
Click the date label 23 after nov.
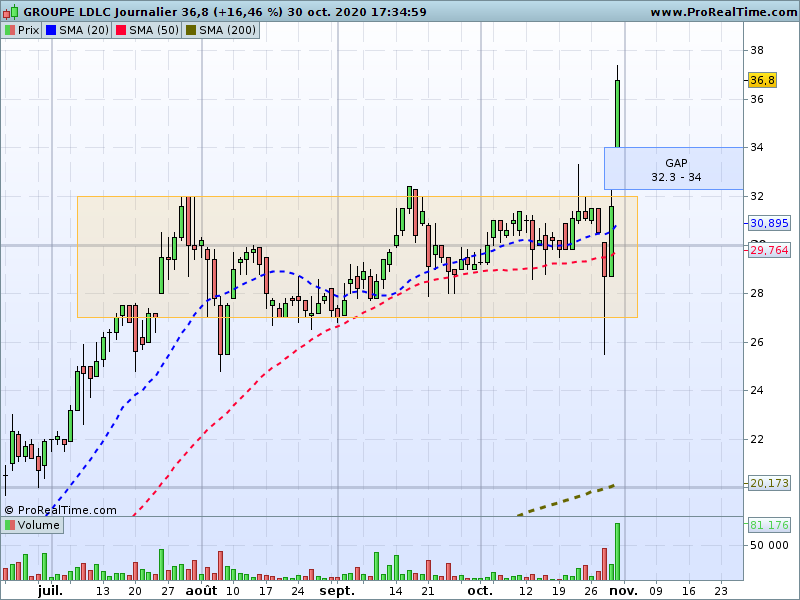pyautogui.click(x=721, y=591)
